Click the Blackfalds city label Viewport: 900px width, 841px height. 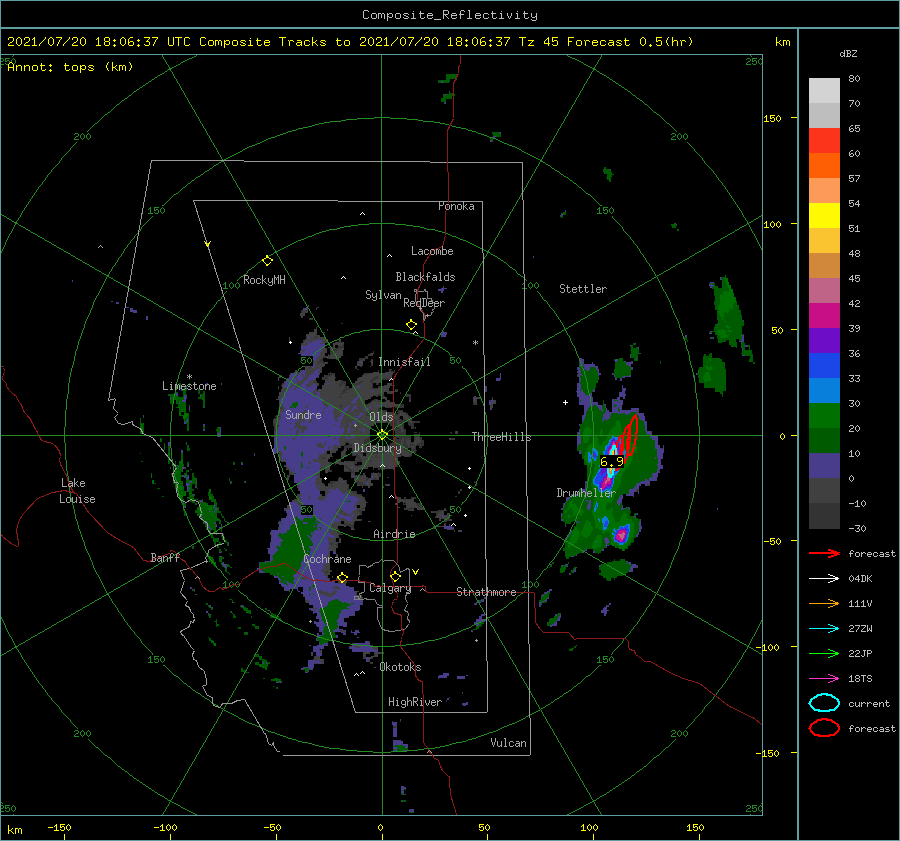coord(425,277)
